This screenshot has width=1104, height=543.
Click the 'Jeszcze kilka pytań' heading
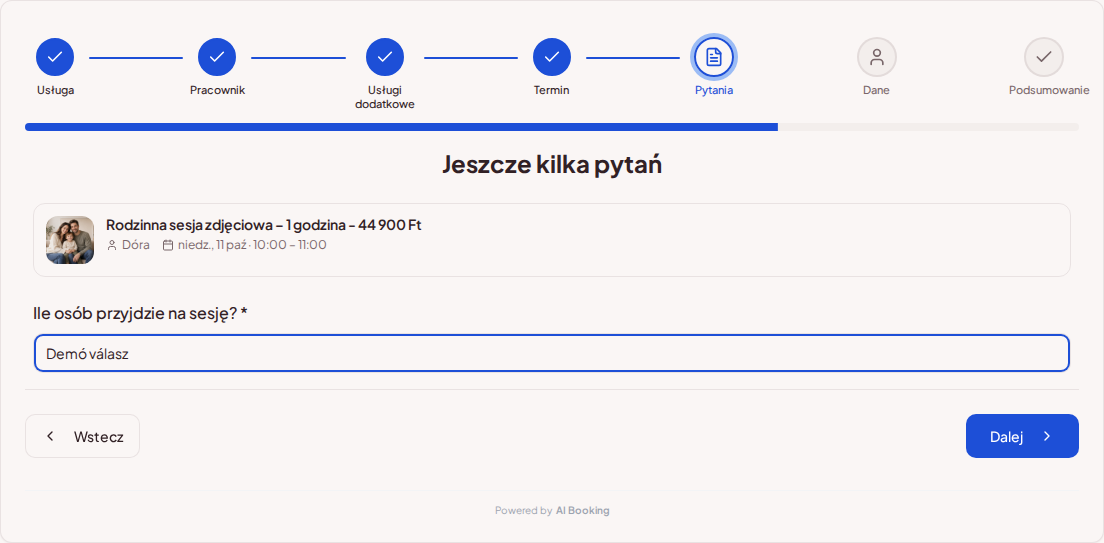[552, 165]
